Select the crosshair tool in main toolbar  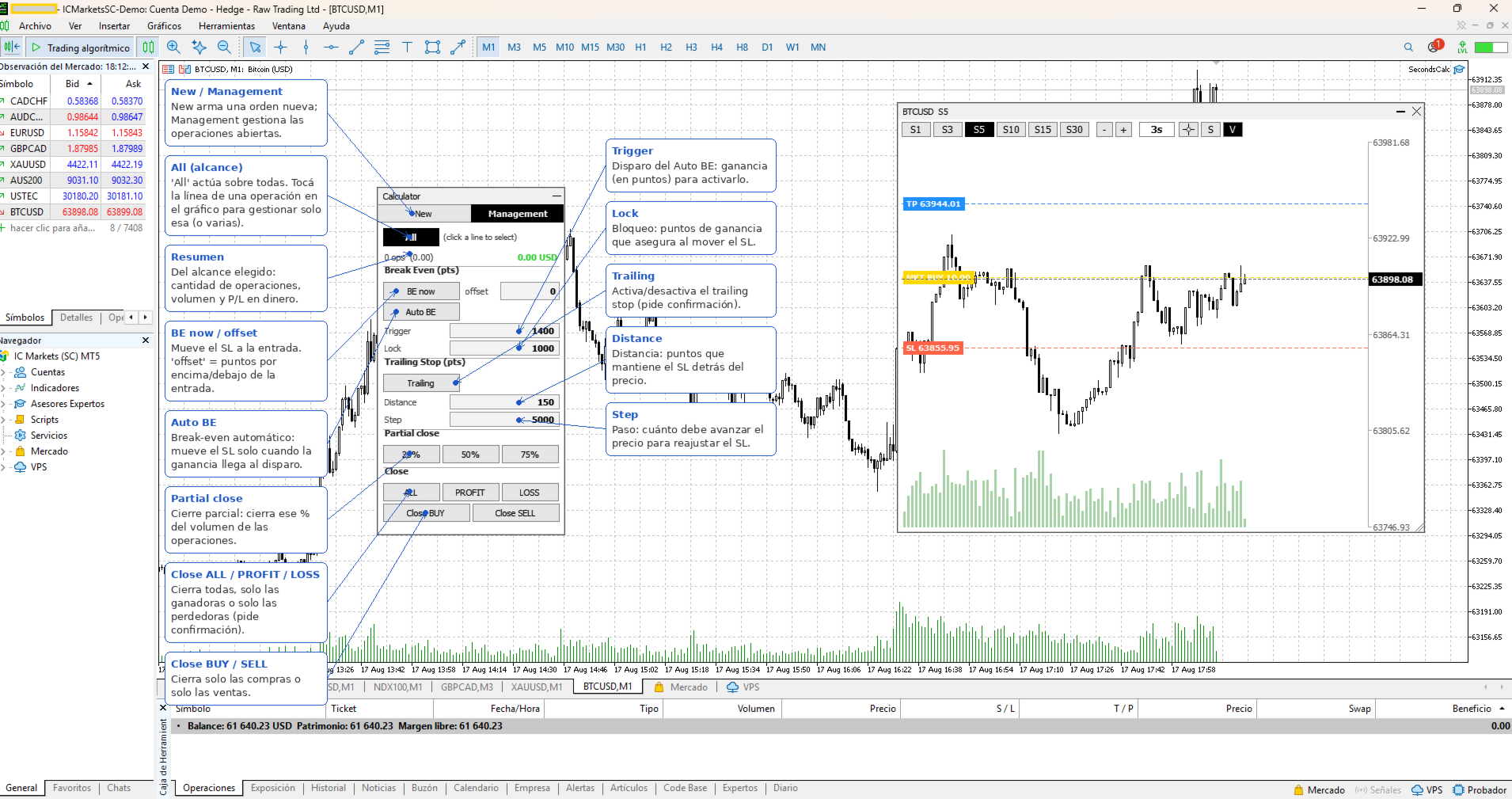tap(280, 48)
